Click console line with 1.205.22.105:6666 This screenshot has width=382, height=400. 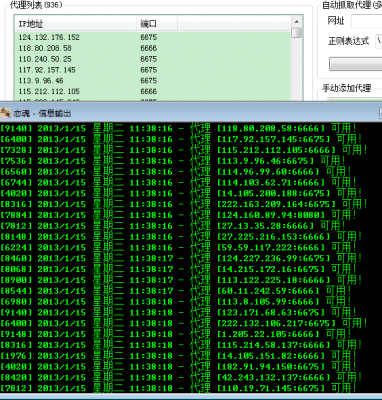[176, 334]
